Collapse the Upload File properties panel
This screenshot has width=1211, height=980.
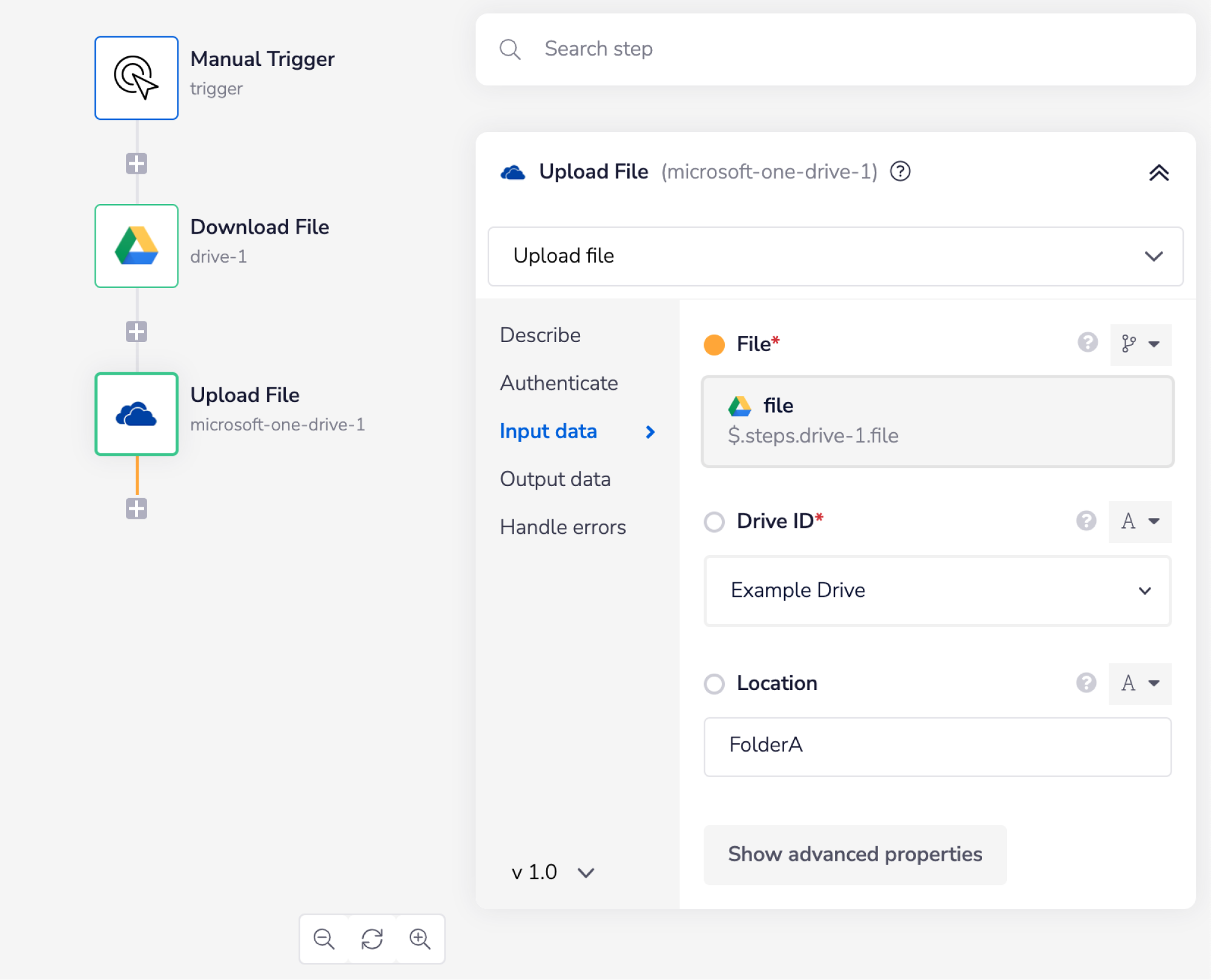[x=1158, y=173]
